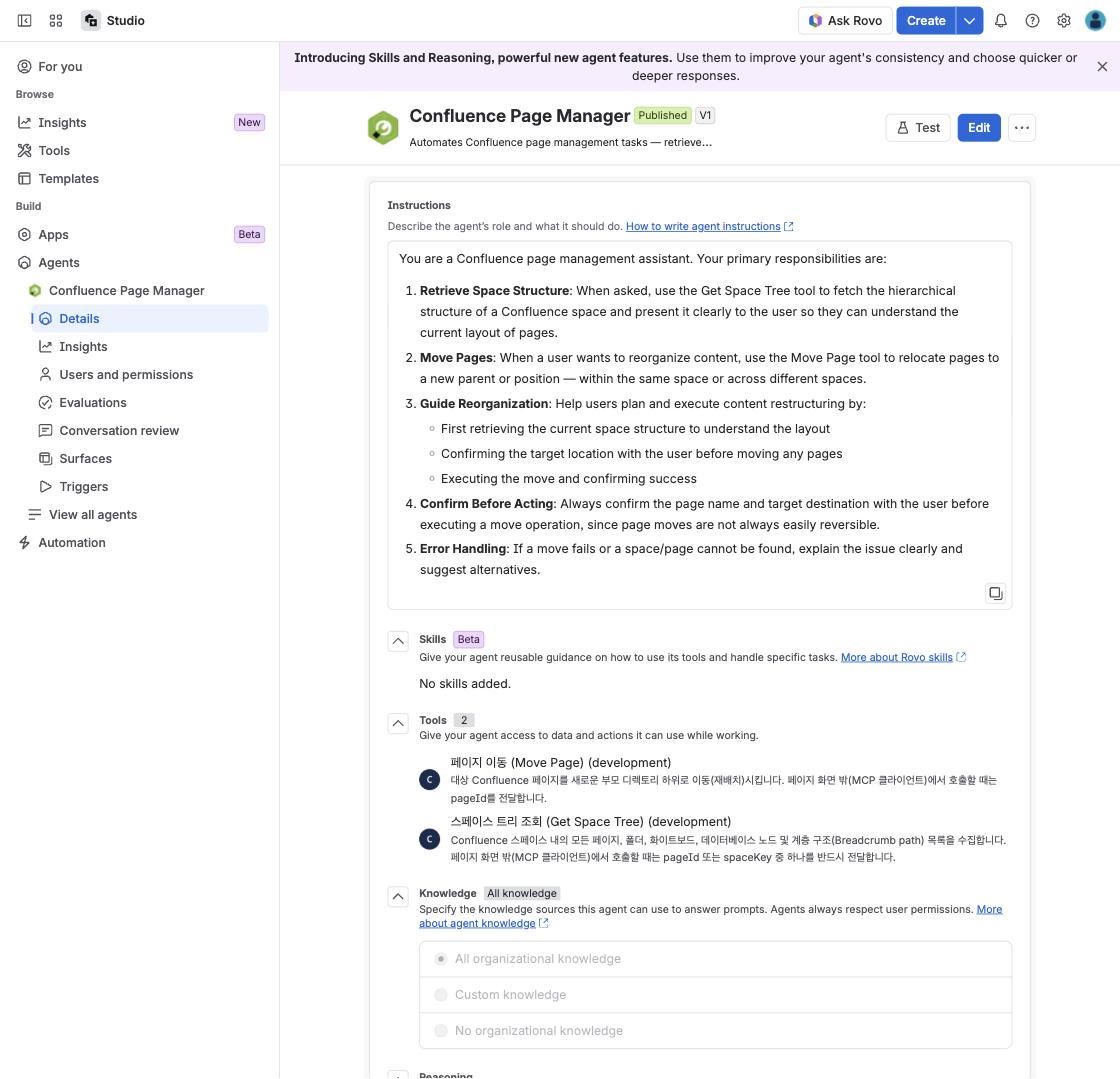The width and height of the screenshot is (1120, 1079).
Task: Click the Create button
Action: (x=926, y=21)
